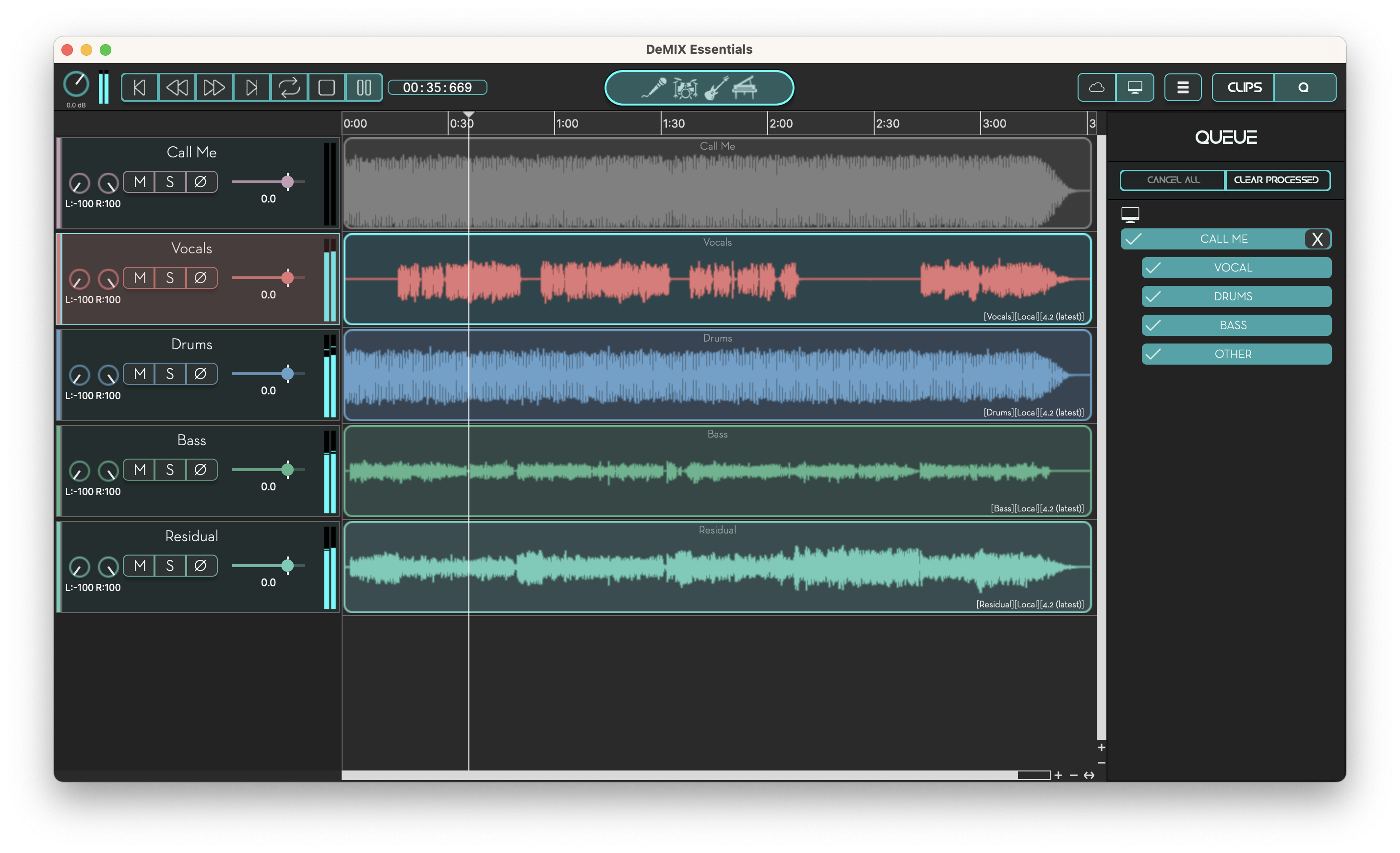Drag the volume slider on the Residual track
Image resolution: width=1400 pixels, height=853 pixels.
pos(287,566)
